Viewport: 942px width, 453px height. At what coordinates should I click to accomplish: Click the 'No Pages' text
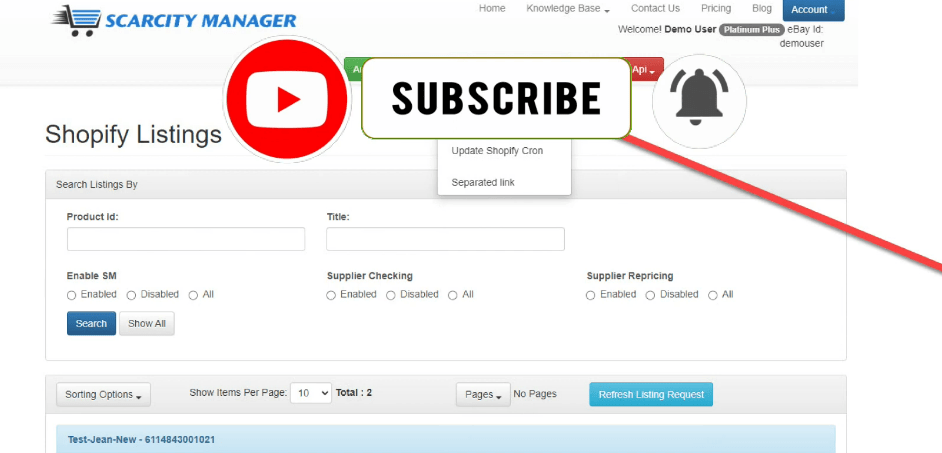(535, 394)
